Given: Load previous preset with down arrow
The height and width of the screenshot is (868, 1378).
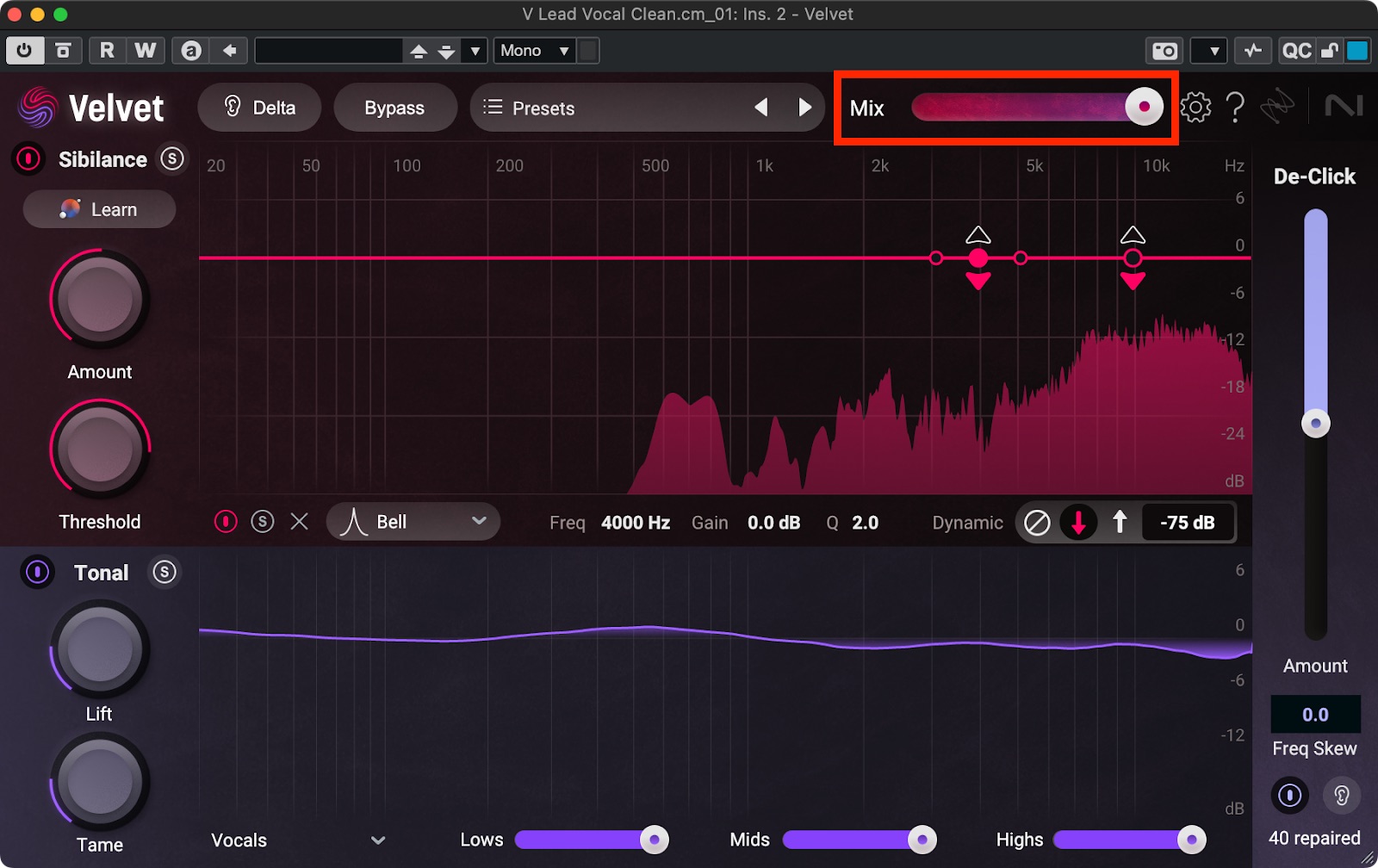Looking at the screenshot, I should (x=446, y=51).
